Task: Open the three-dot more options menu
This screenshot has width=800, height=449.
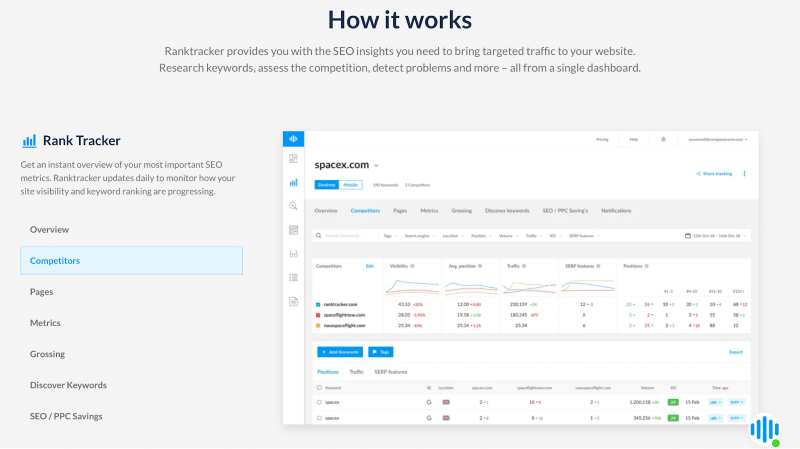Action: (x=744, y=173)
